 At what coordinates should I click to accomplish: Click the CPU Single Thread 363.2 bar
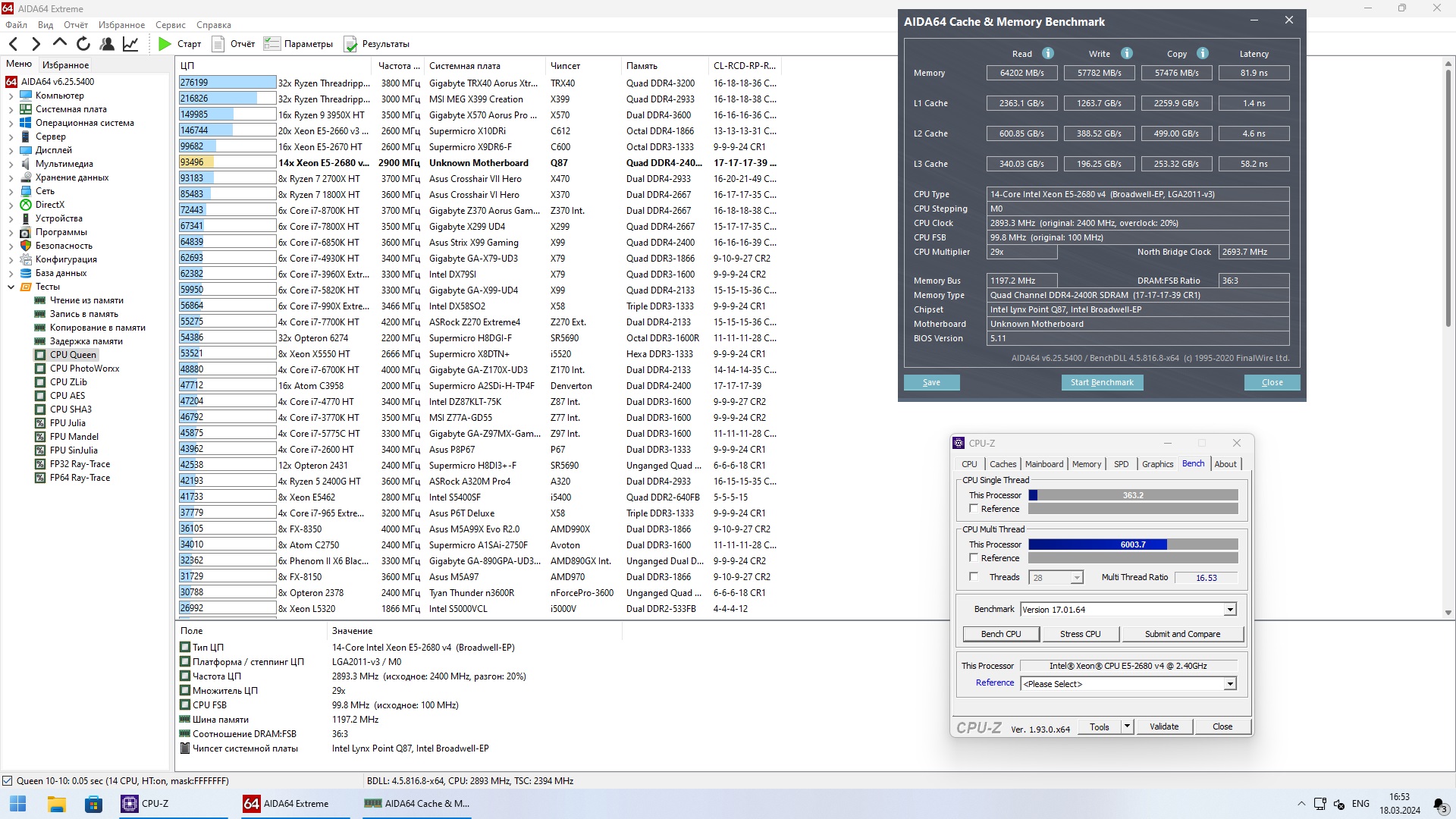[x=1133, y=495]
